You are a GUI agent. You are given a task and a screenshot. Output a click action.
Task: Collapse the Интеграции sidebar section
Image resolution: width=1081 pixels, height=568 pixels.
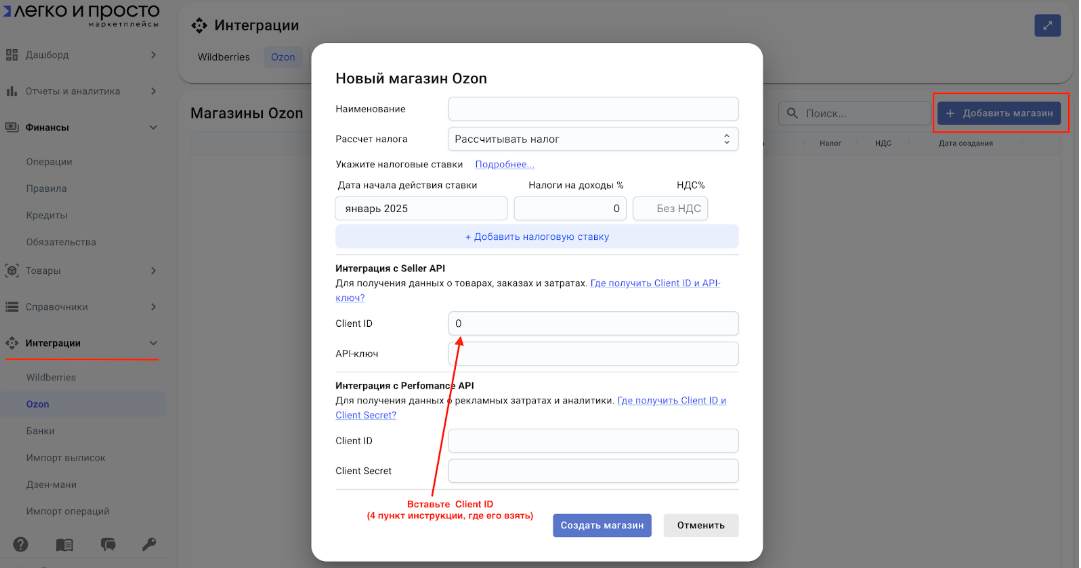tap(153, 343)
